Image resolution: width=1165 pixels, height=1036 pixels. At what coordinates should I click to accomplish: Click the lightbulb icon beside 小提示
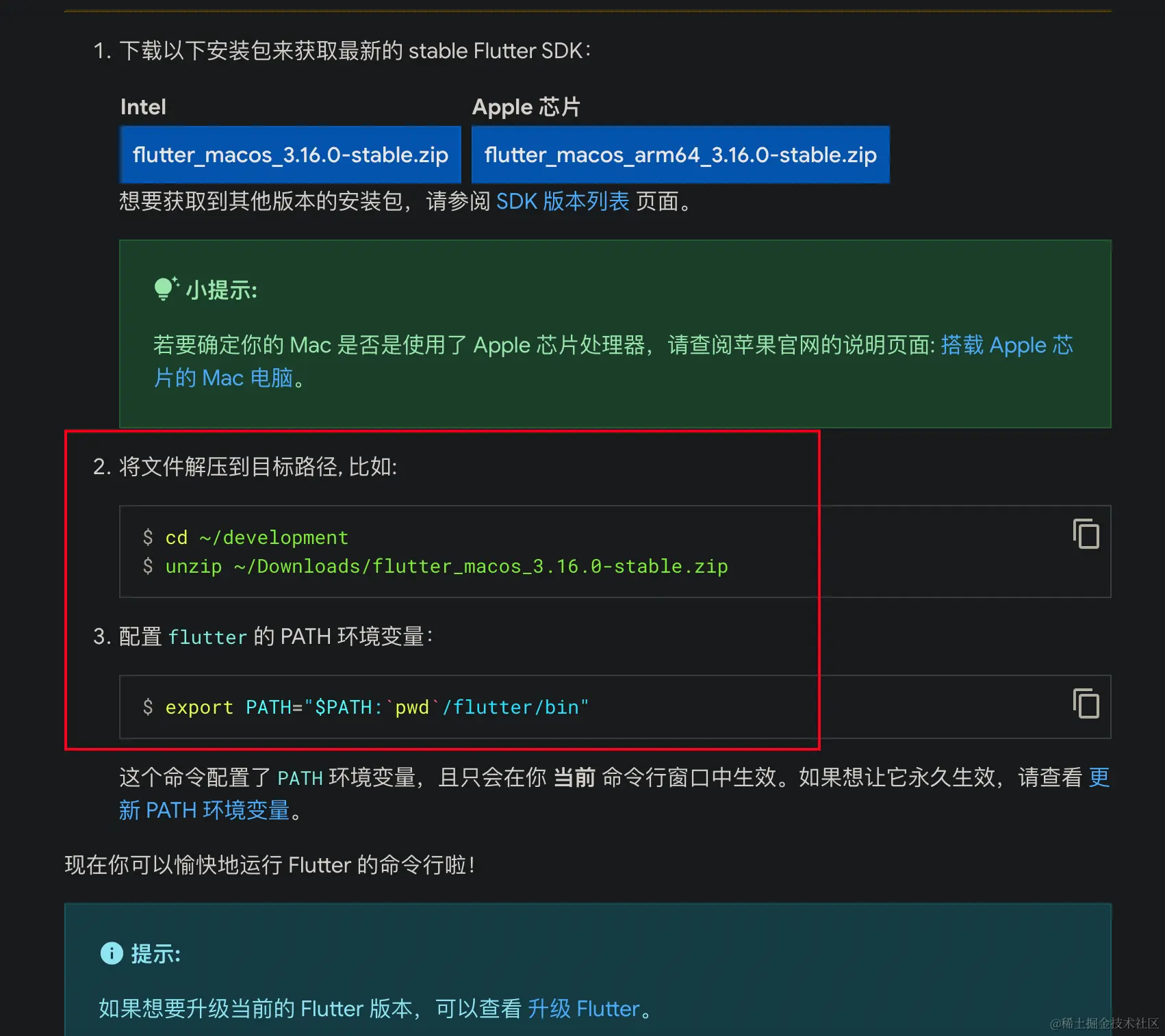point(166,289)
